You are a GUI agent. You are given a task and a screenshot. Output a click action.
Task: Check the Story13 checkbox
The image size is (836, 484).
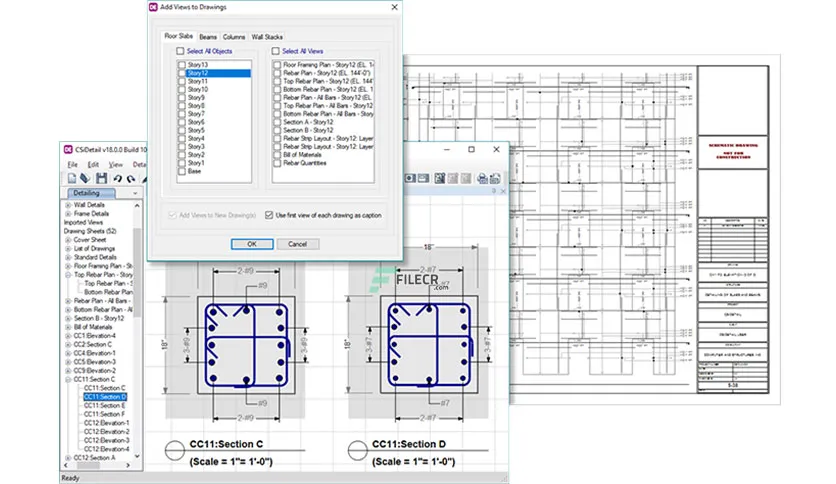point(182,65)
